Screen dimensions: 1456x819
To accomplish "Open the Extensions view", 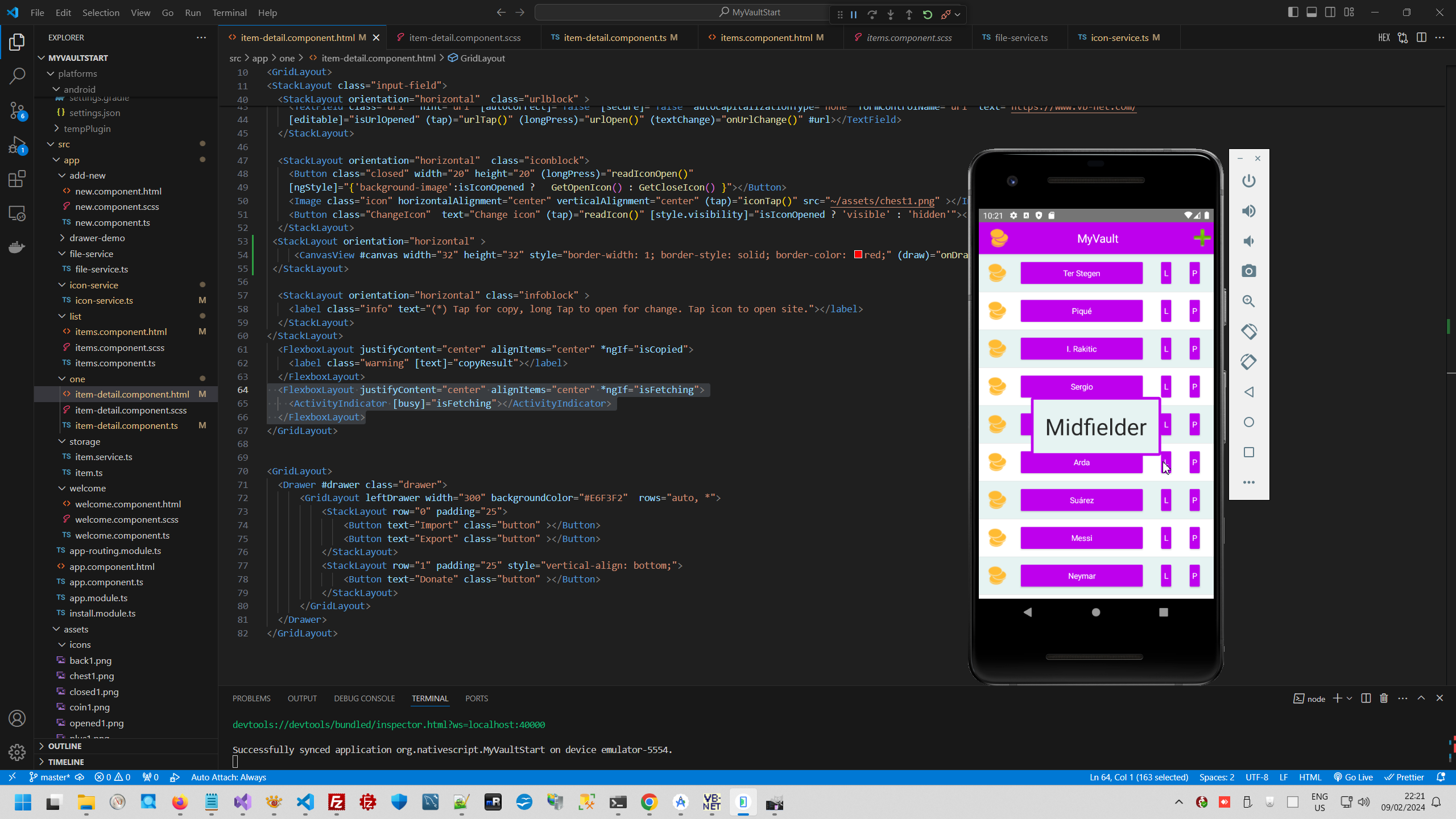I will pos(17,179).
